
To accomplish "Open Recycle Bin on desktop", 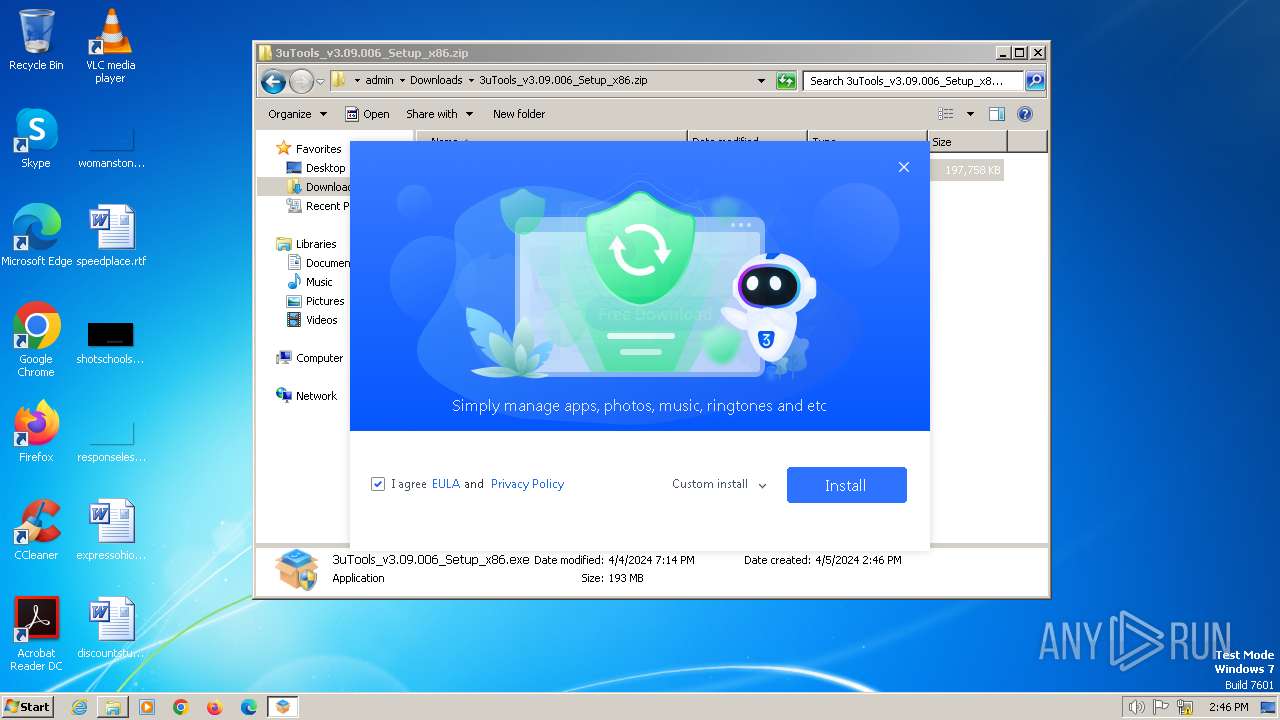I will (36, 40).
